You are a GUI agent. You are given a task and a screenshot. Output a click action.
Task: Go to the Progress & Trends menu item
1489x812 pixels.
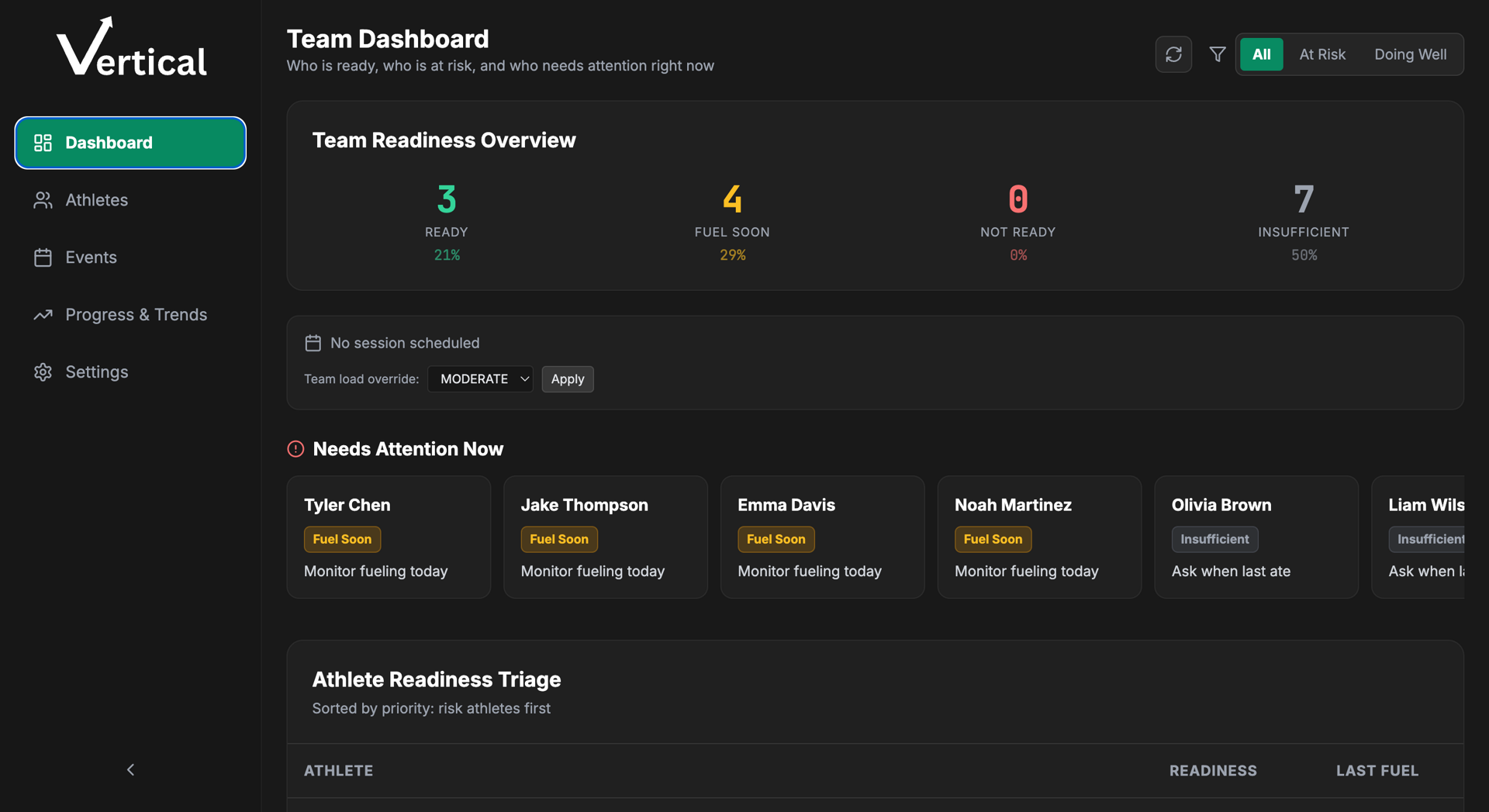point(136,314)
